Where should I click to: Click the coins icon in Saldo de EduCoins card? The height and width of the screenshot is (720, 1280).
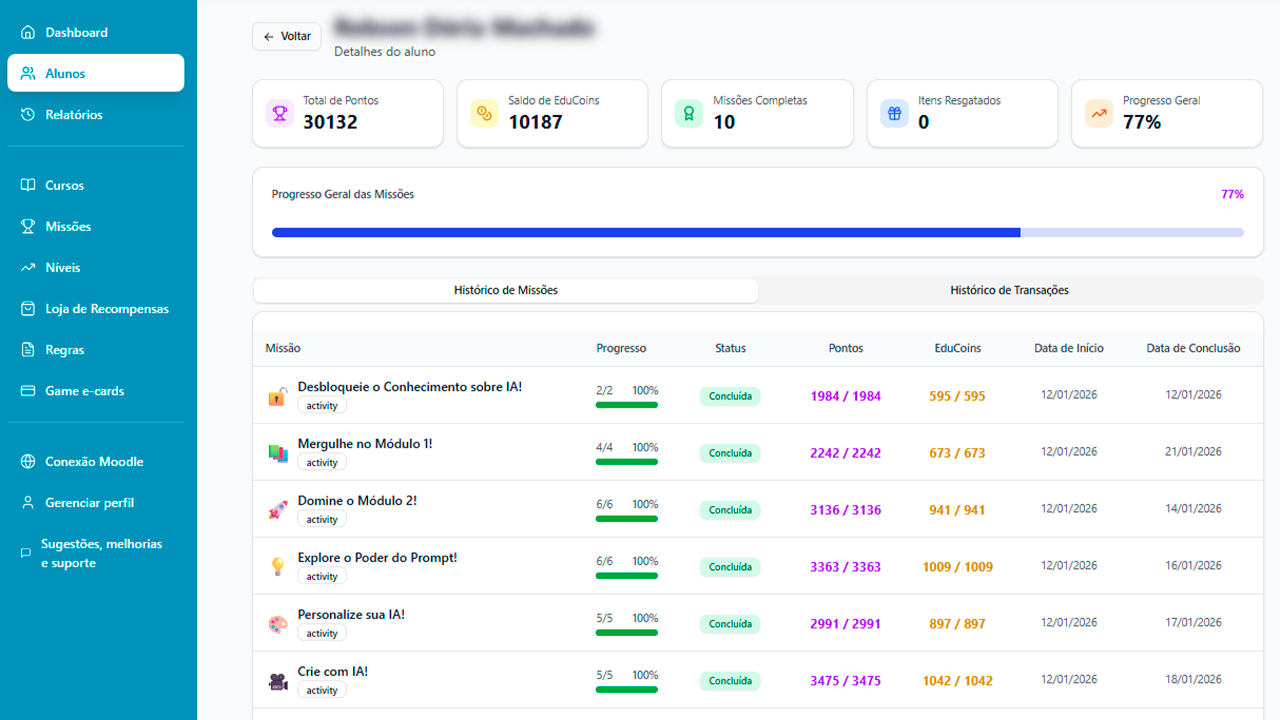[484, 113]
